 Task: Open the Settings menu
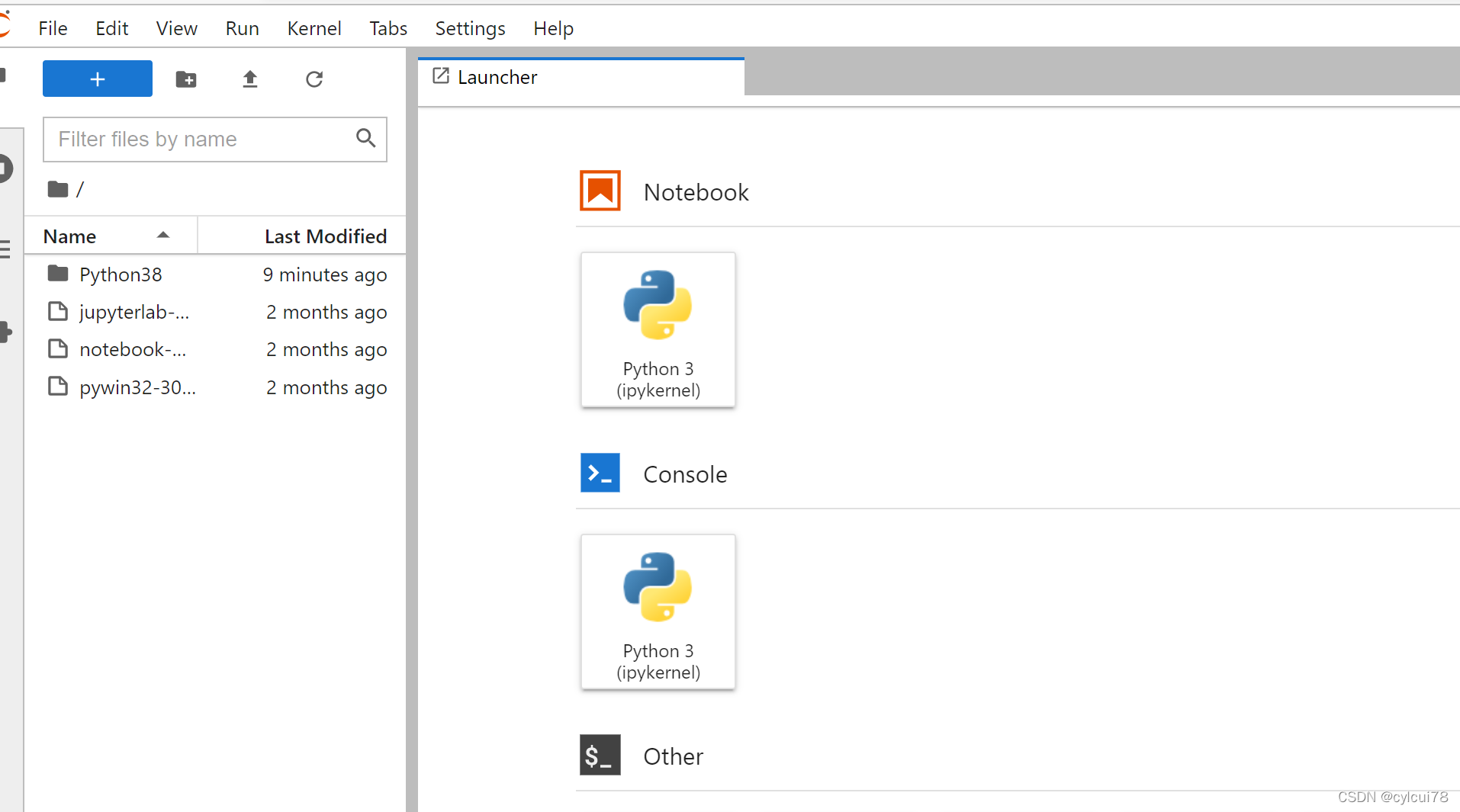470,28
